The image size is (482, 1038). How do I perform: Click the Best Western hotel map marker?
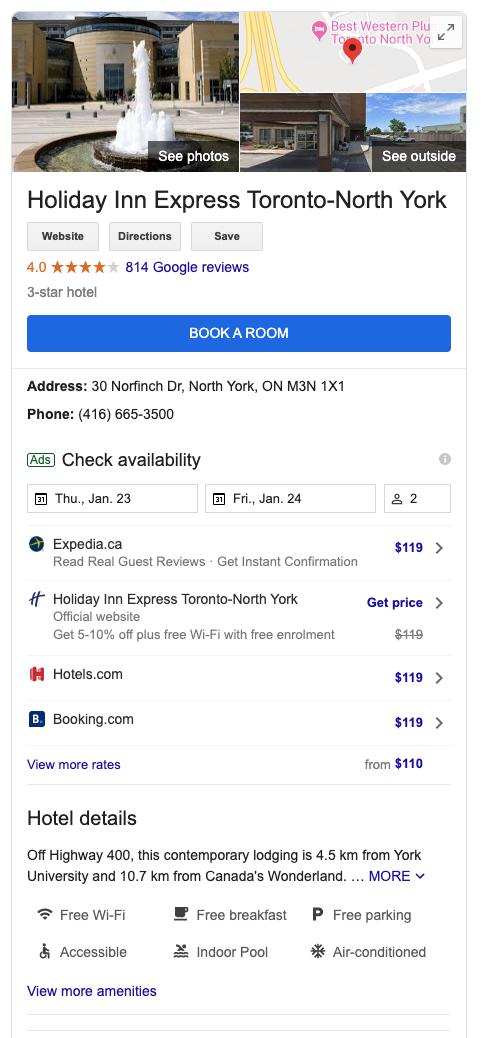pos(319,28)
